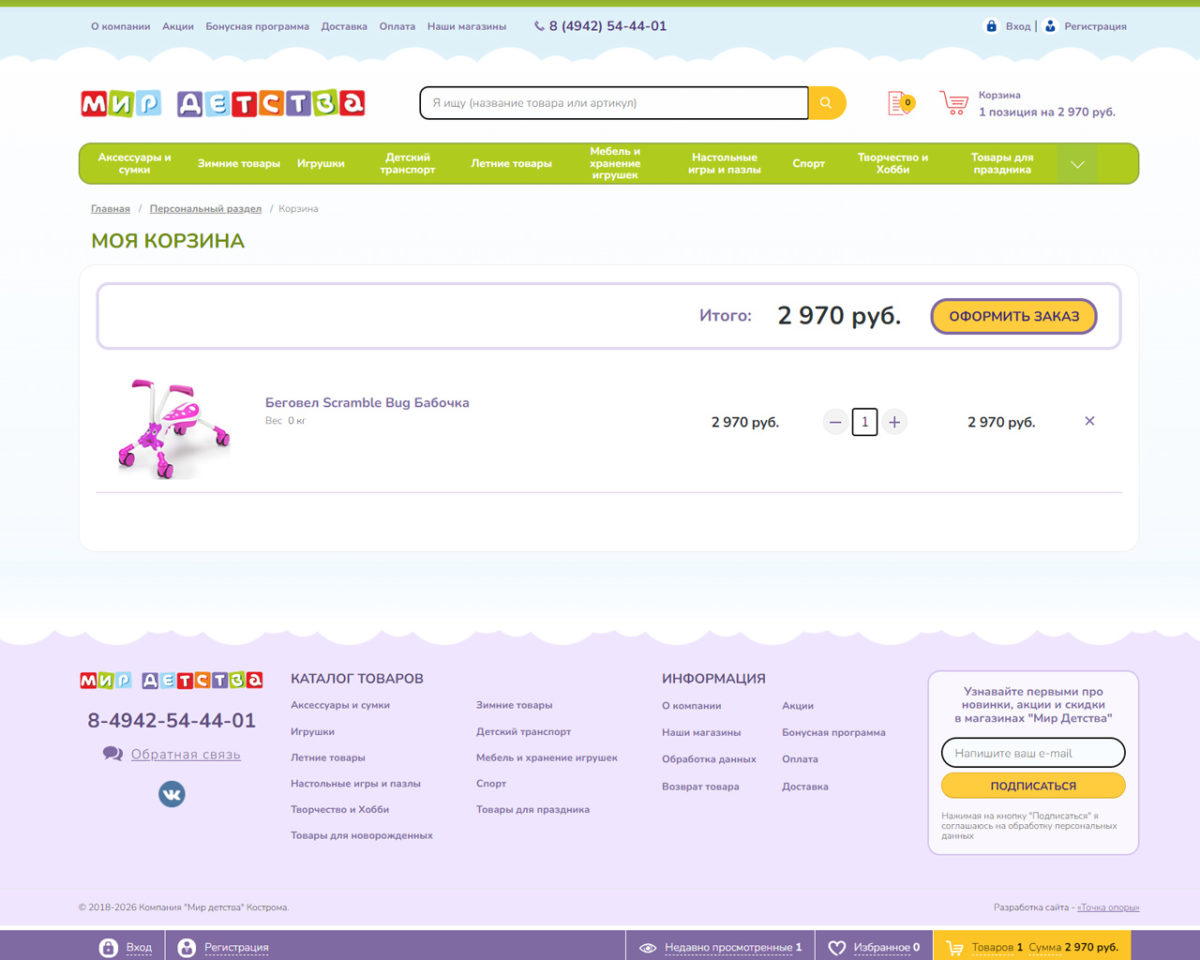Click the heart favorites icon

837,947
